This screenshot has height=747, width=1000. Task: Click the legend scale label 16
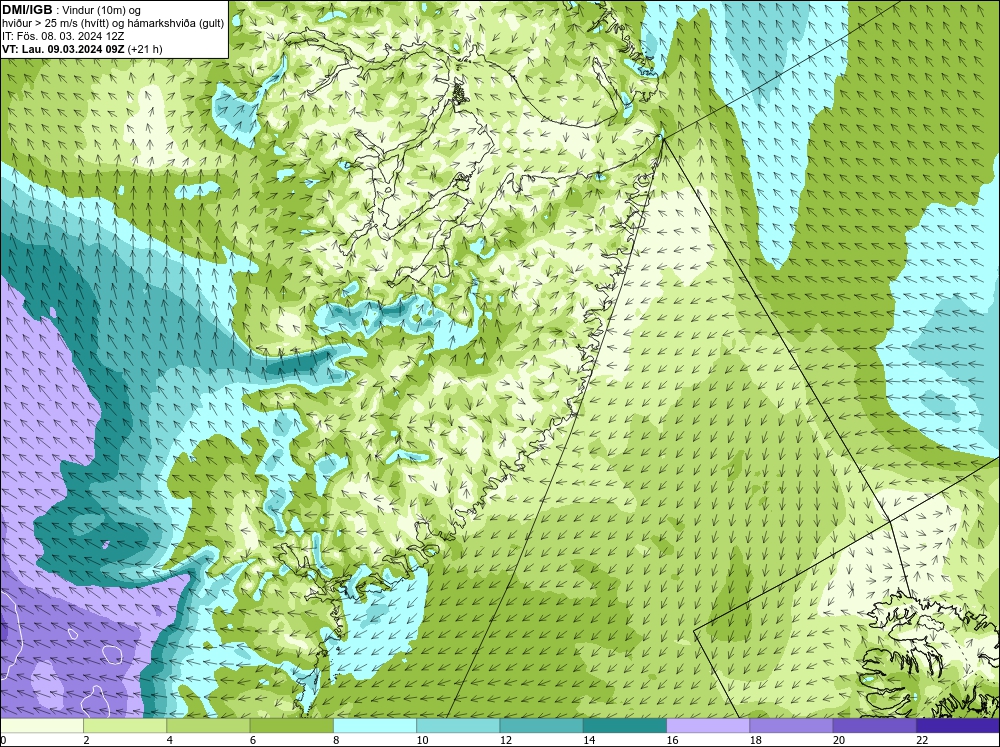click(673, 740)
